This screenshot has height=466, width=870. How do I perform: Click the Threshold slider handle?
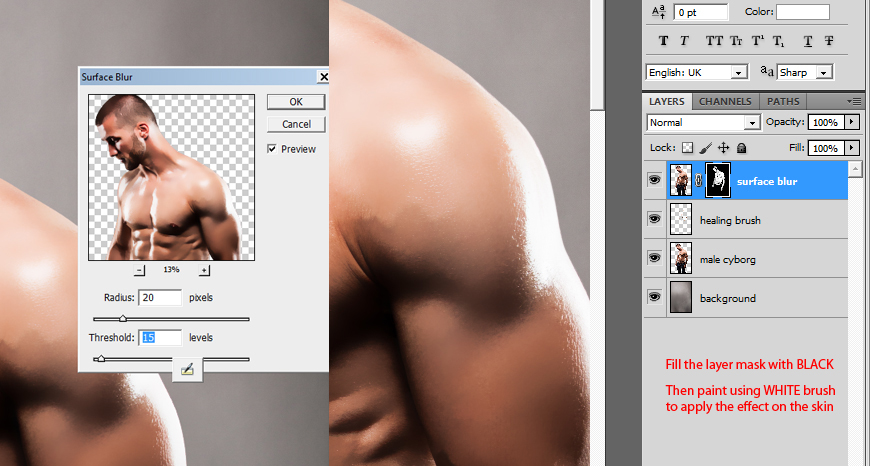point(100,359)
